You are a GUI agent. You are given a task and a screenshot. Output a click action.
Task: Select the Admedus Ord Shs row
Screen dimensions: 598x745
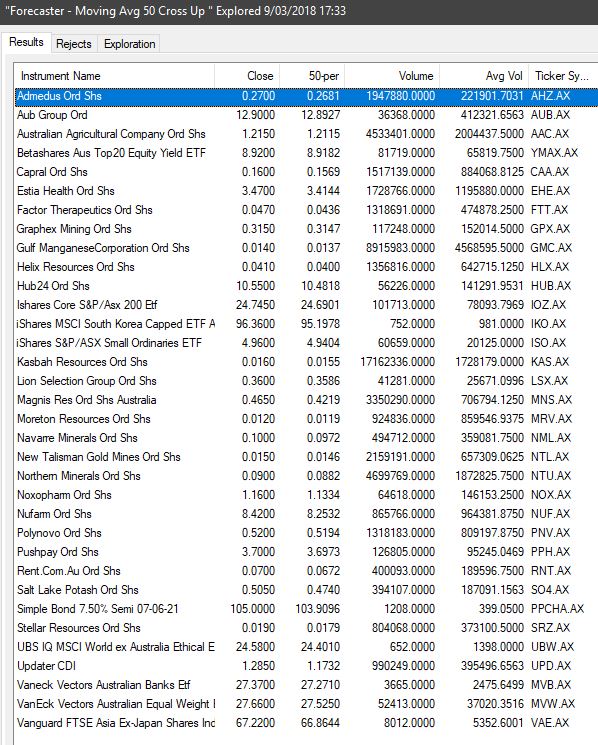pyautogui.click(x=306, y=96)
